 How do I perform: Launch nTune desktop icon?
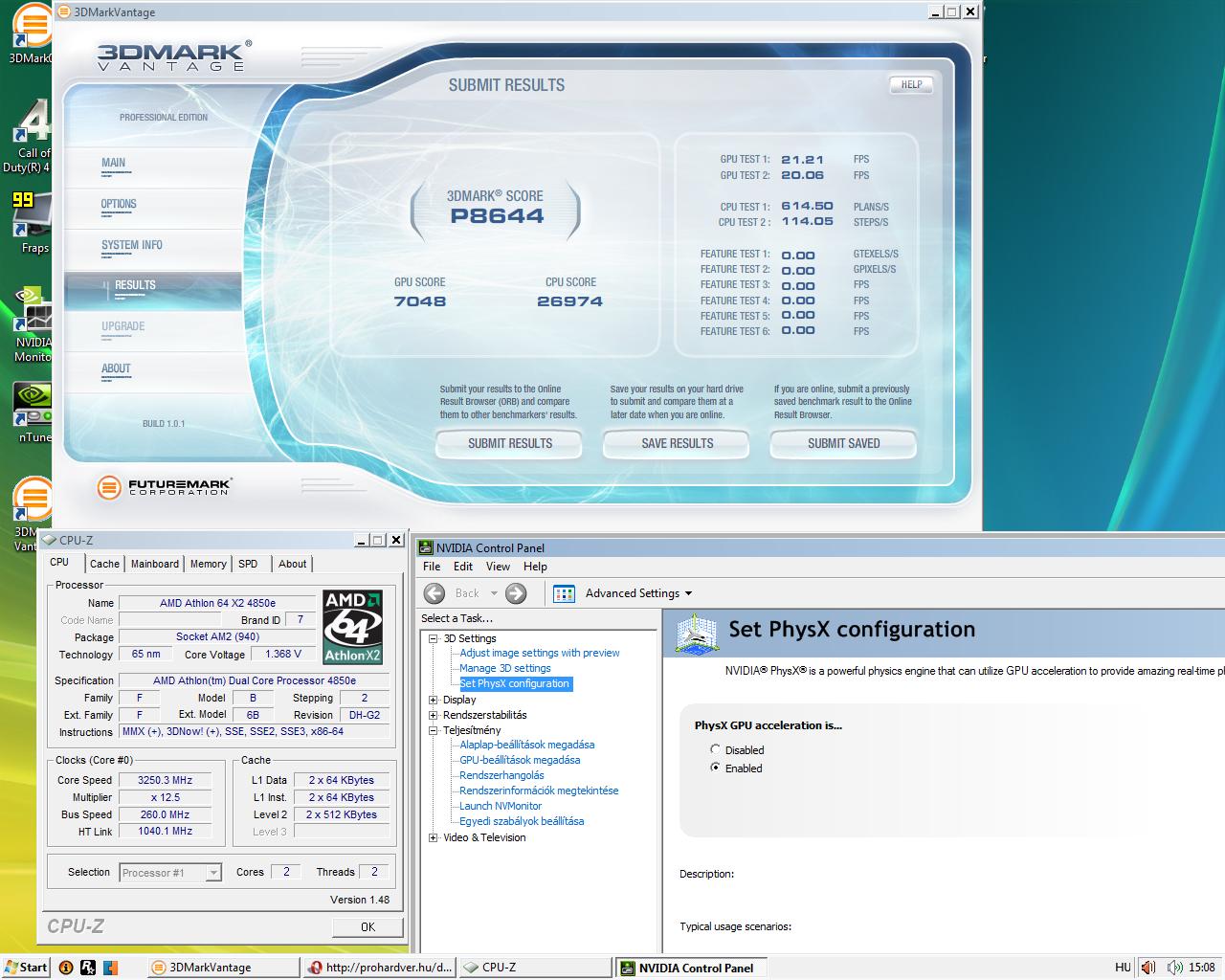[33, 405]
